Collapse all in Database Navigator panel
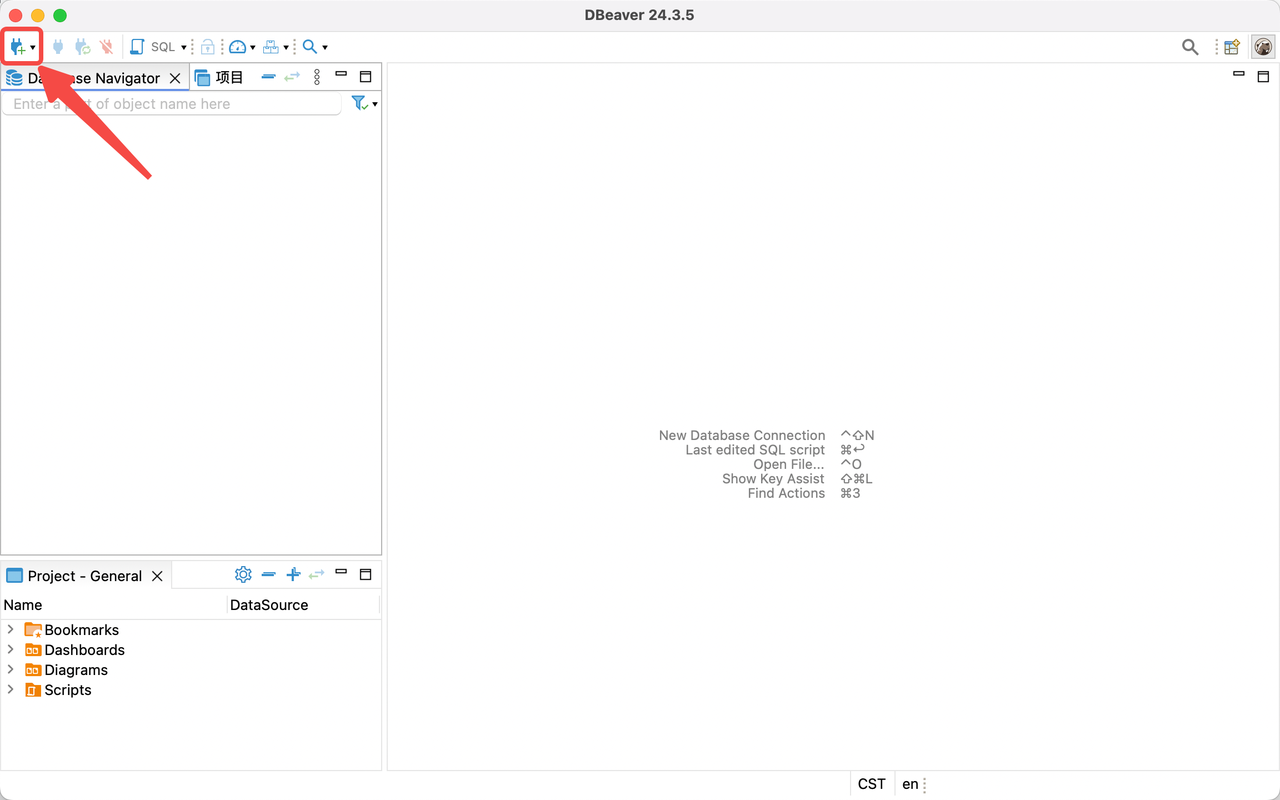Viewport: 1280px width, 800px height. tap(268, 77)
